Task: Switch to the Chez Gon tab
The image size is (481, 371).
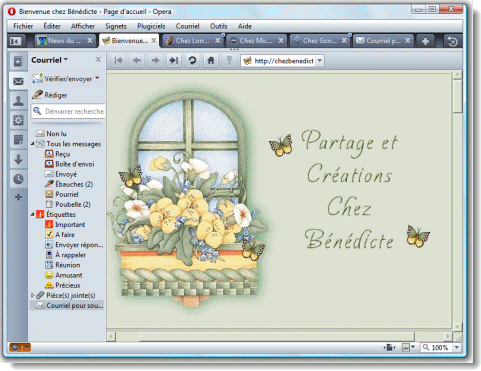Action: coord(320,41)
